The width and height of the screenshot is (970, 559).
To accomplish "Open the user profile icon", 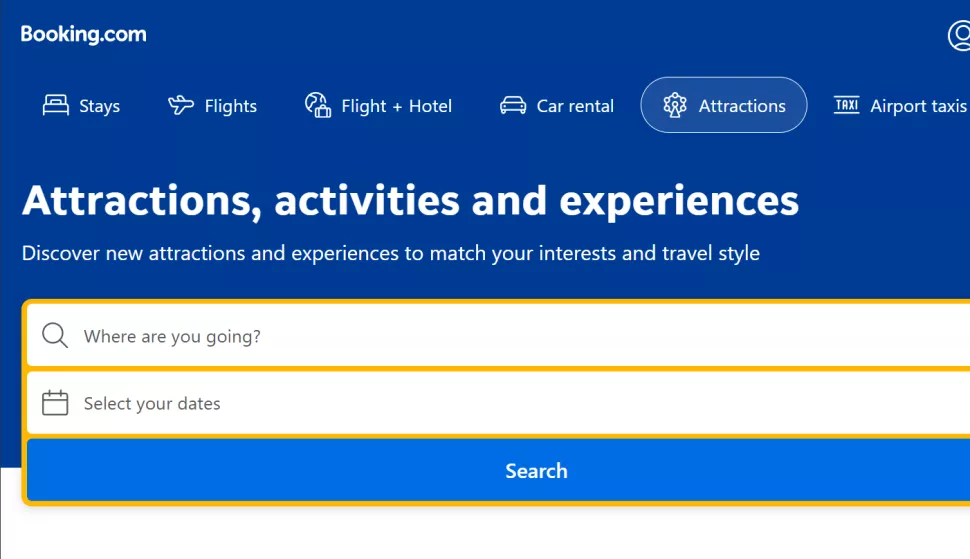I will tap(960, 36).
